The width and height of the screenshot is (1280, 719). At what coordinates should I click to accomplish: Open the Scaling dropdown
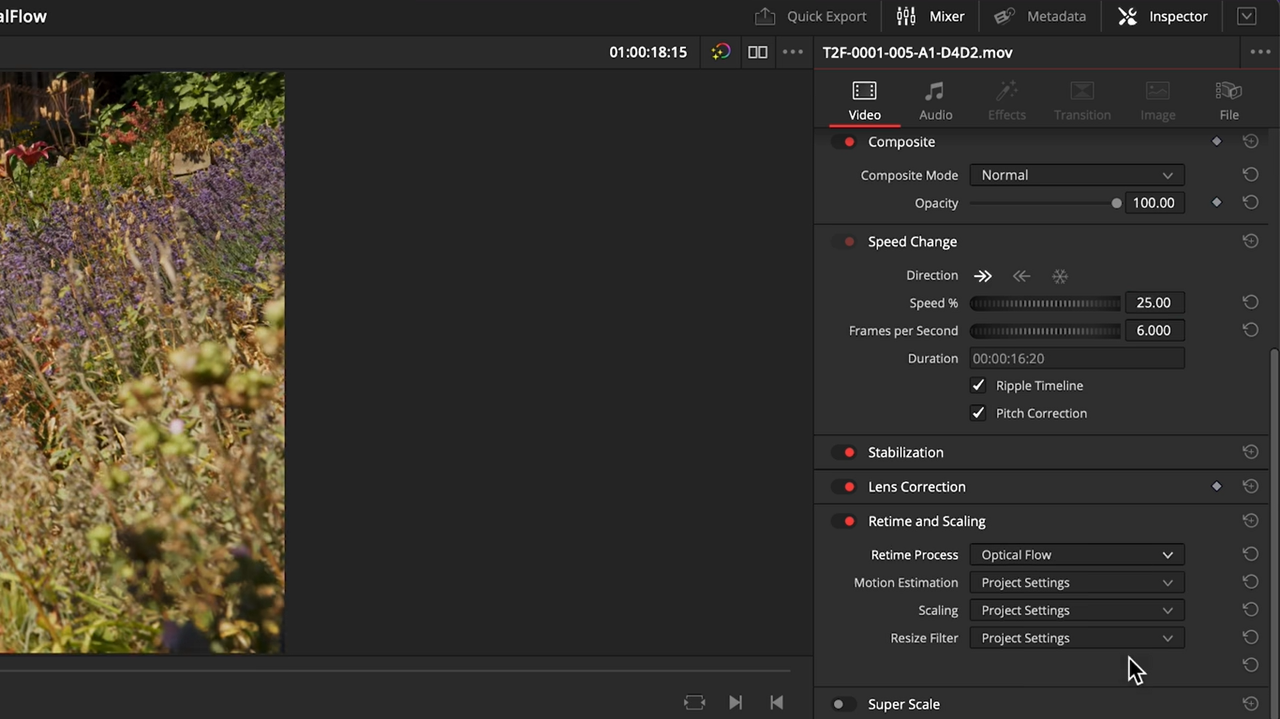point(1077,610)
